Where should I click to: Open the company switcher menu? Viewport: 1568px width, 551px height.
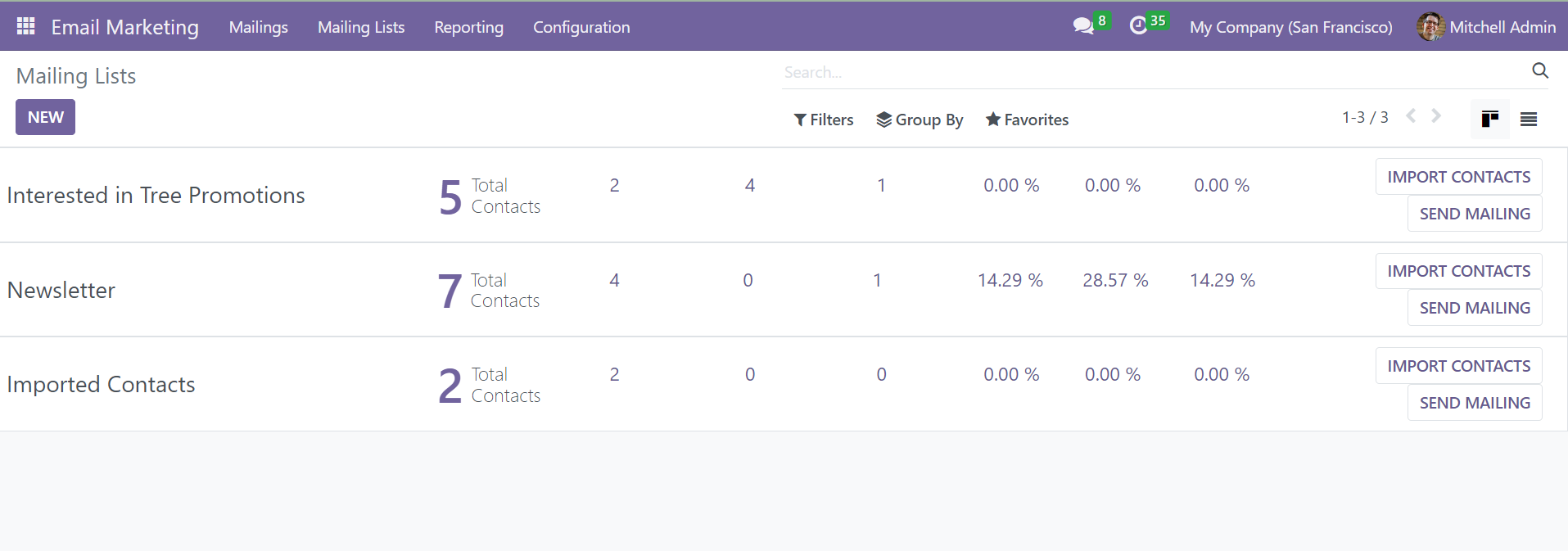click(1290, 27)
